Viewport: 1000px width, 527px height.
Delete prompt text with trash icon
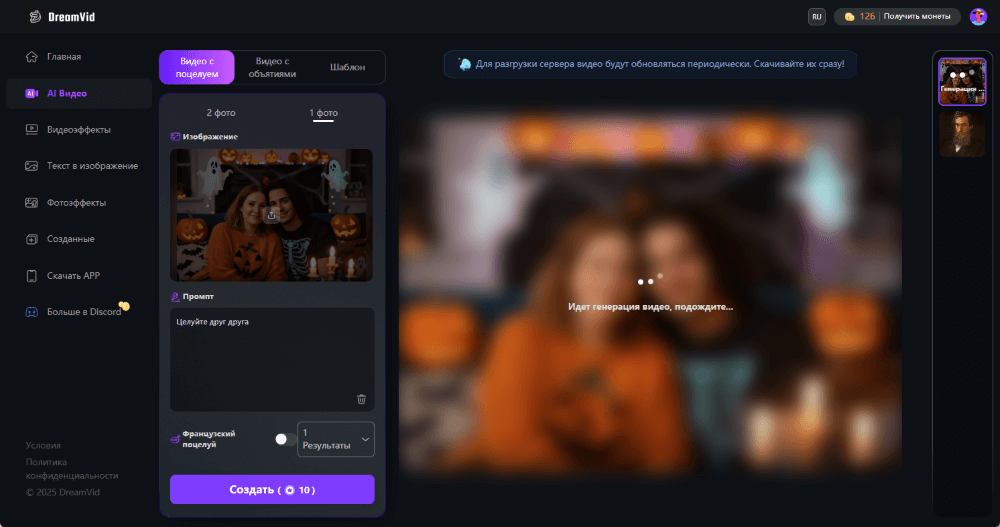pos(361,399)
